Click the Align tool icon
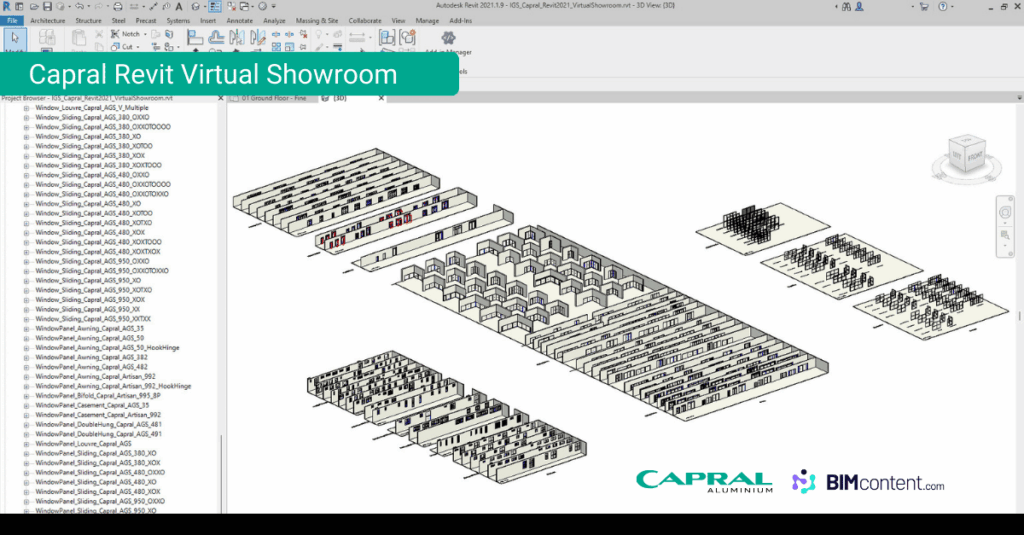 195,37
